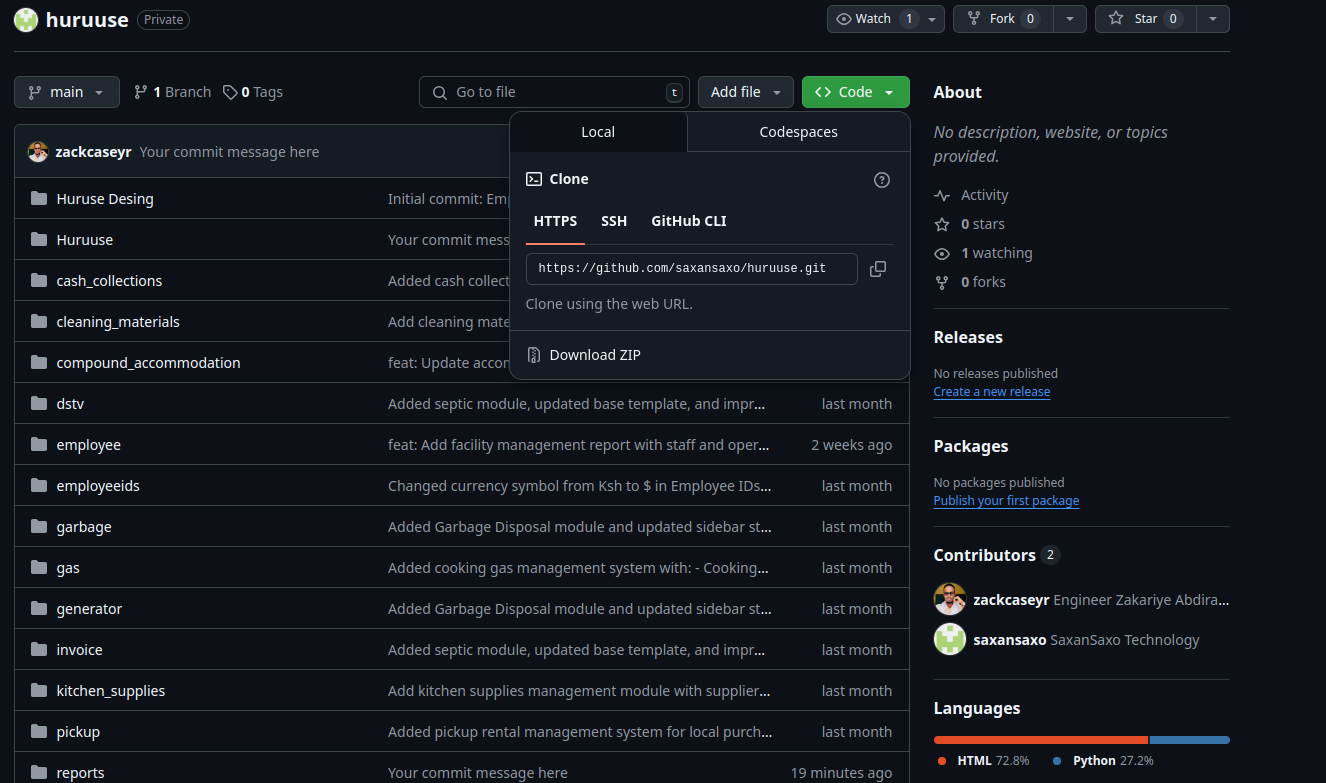The width and height of the screenshot is (1326, 783).
Task: Open the Python 27.2% language entry
Action: [1104, 761]
